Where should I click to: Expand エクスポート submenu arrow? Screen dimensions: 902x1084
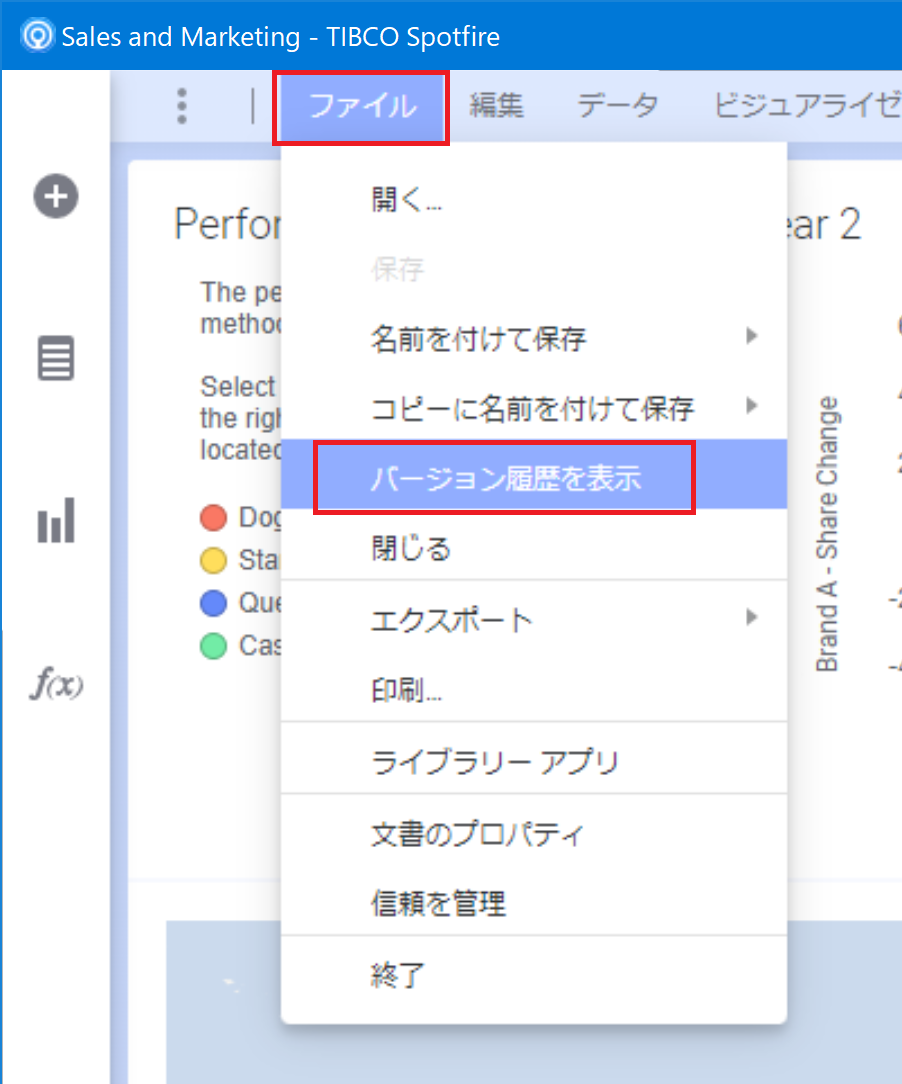coord(751,617)
